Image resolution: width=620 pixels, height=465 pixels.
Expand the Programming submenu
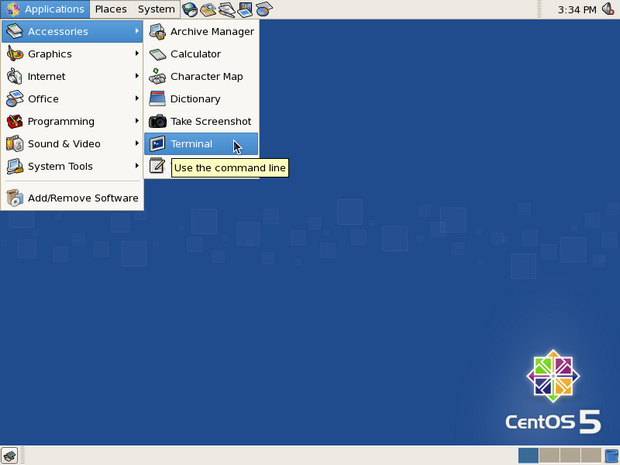[x=72, y=121]
